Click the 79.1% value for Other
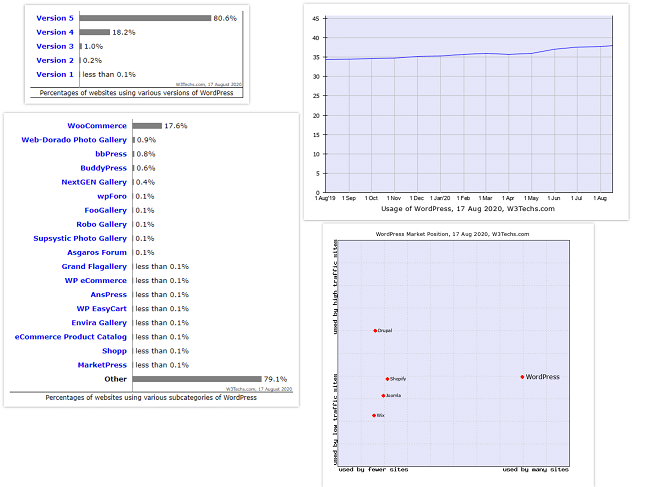650x487 pixels. 276,379
